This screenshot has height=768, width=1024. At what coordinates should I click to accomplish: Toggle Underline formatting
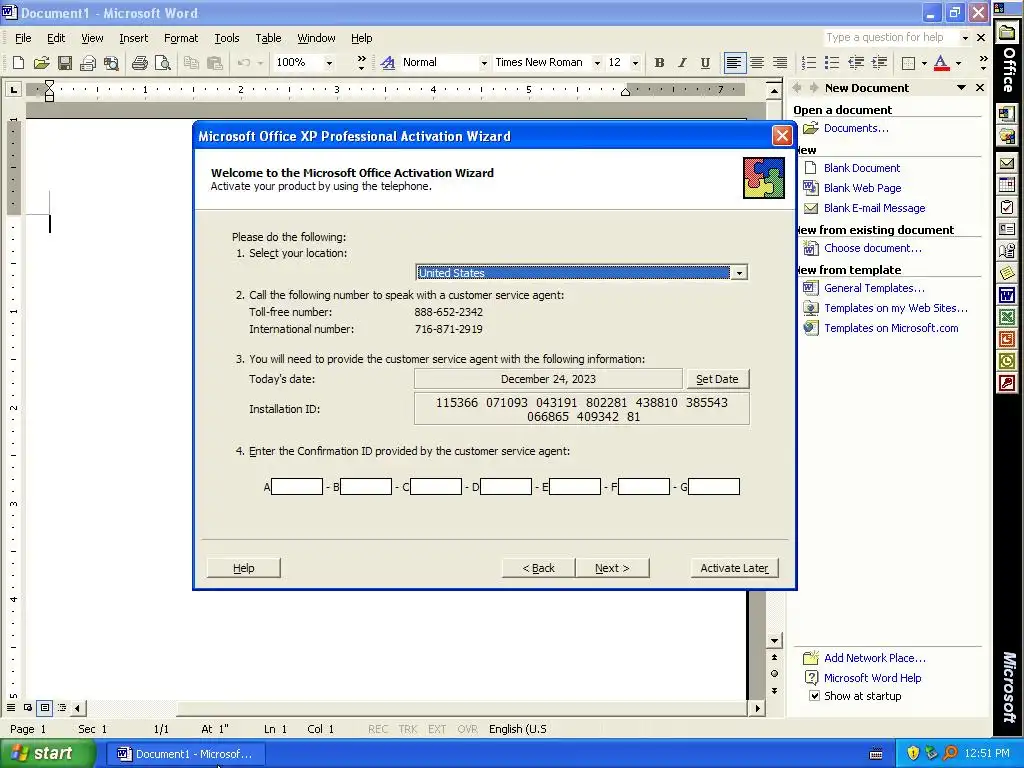(x=705, y=63)
